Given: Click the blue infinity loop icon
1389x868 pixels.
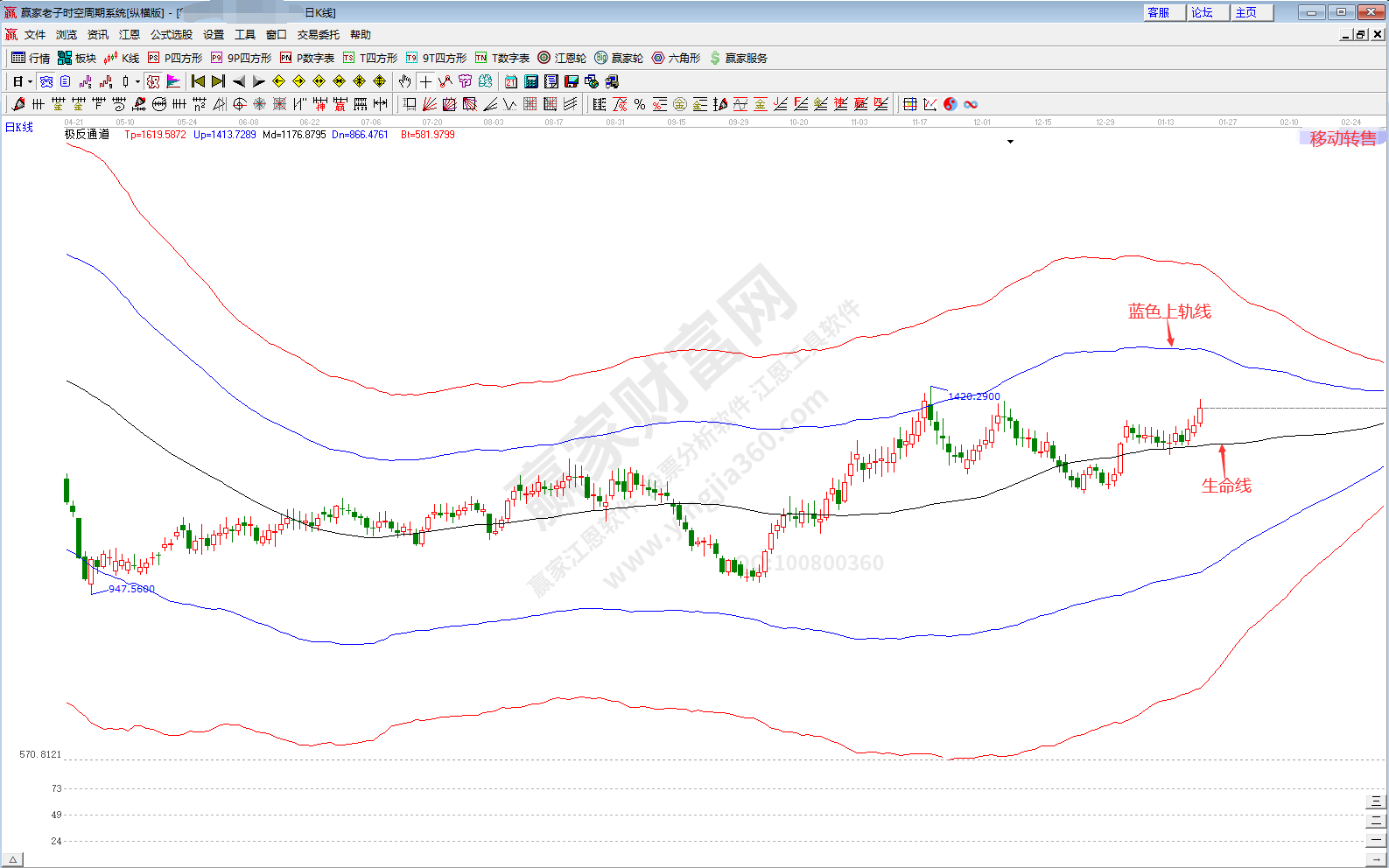Looking at the screenshot, I should click(x=971, y=104).
